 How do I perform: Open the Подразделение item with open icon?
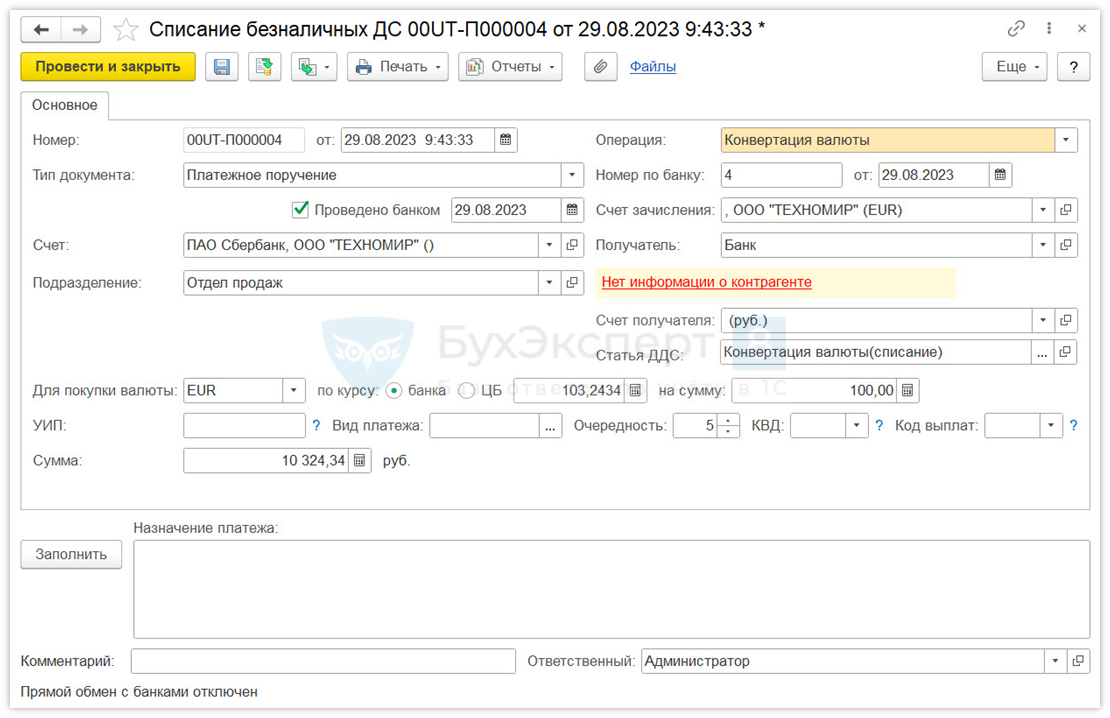(572, 283)
